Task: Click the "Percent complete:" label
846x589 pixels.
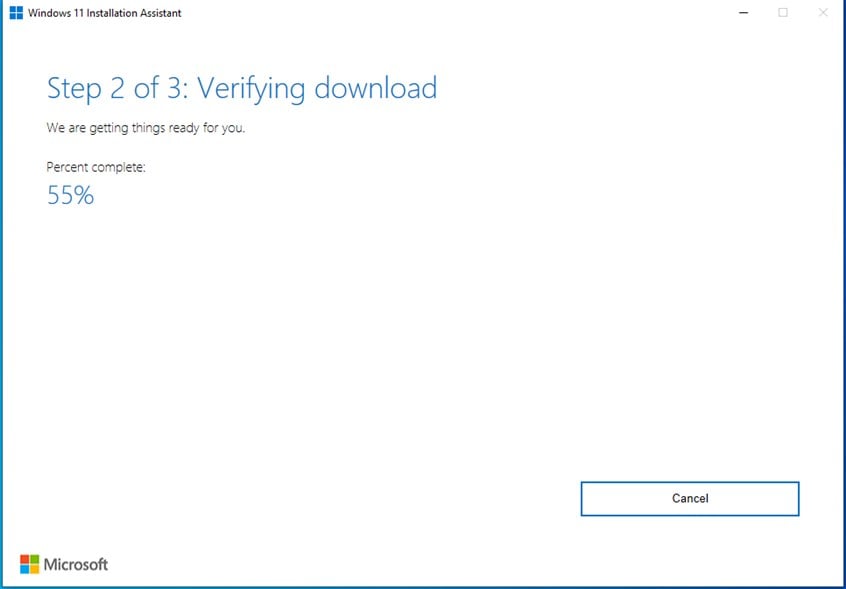Action: click(96, 167)
